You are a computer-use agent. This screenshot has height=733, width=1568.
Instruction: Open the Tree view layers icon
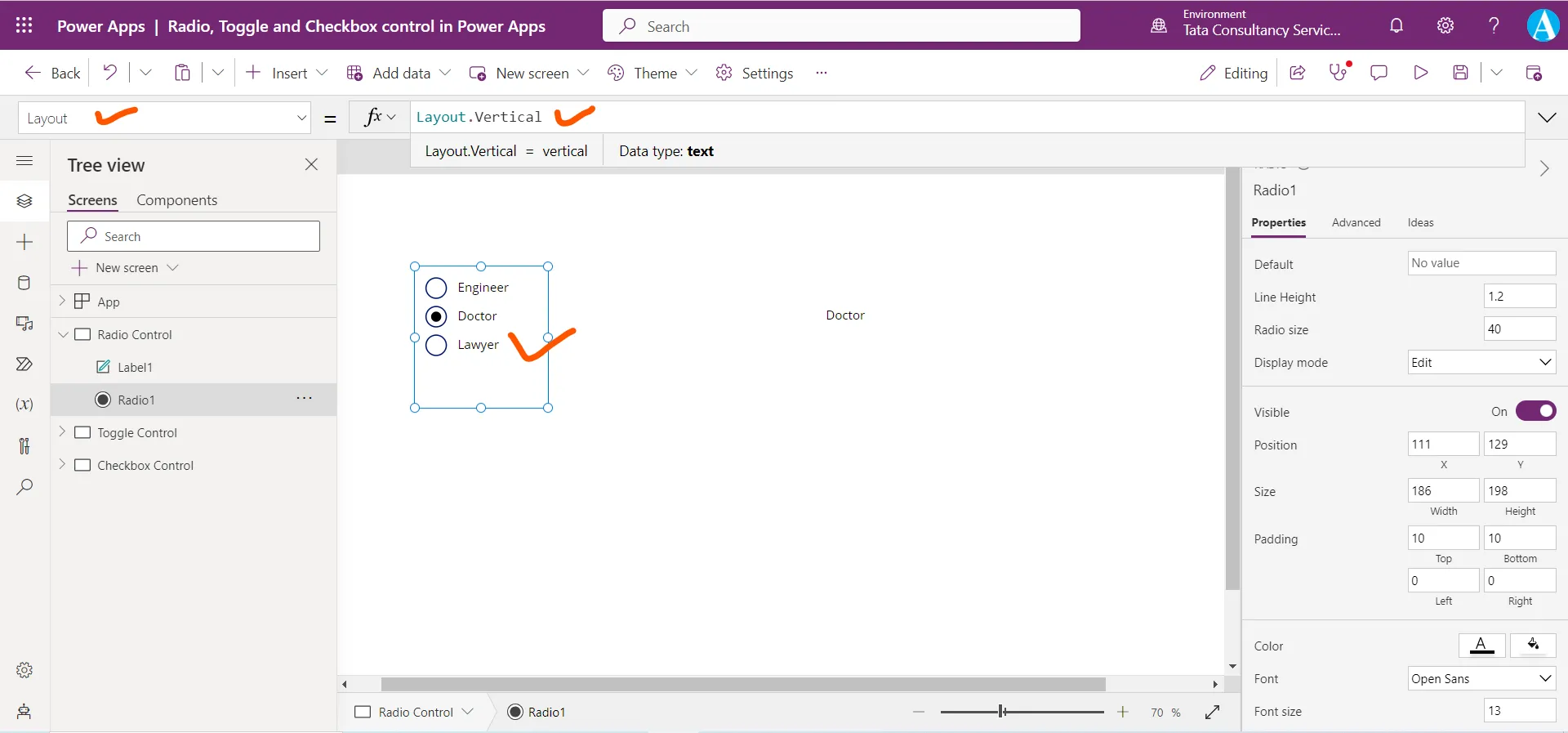24,201
